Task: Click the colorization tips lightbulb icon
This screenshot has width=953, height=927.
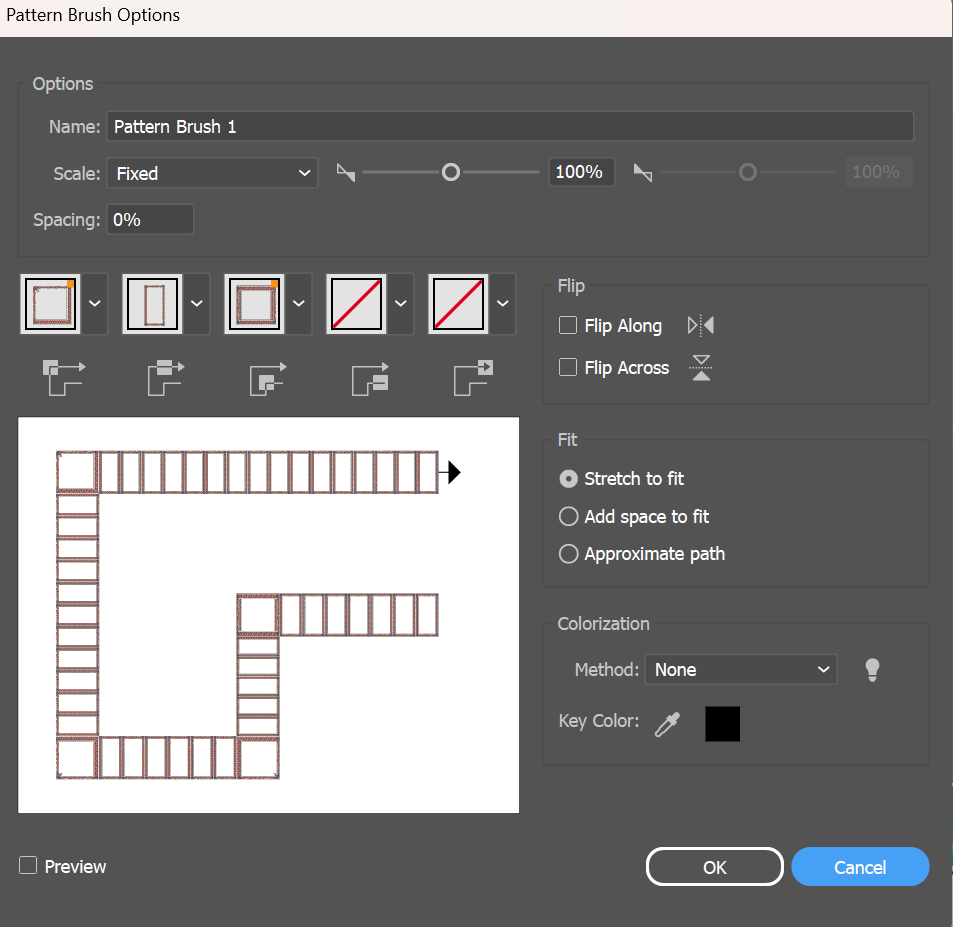Action: click(x=872, y=670)
